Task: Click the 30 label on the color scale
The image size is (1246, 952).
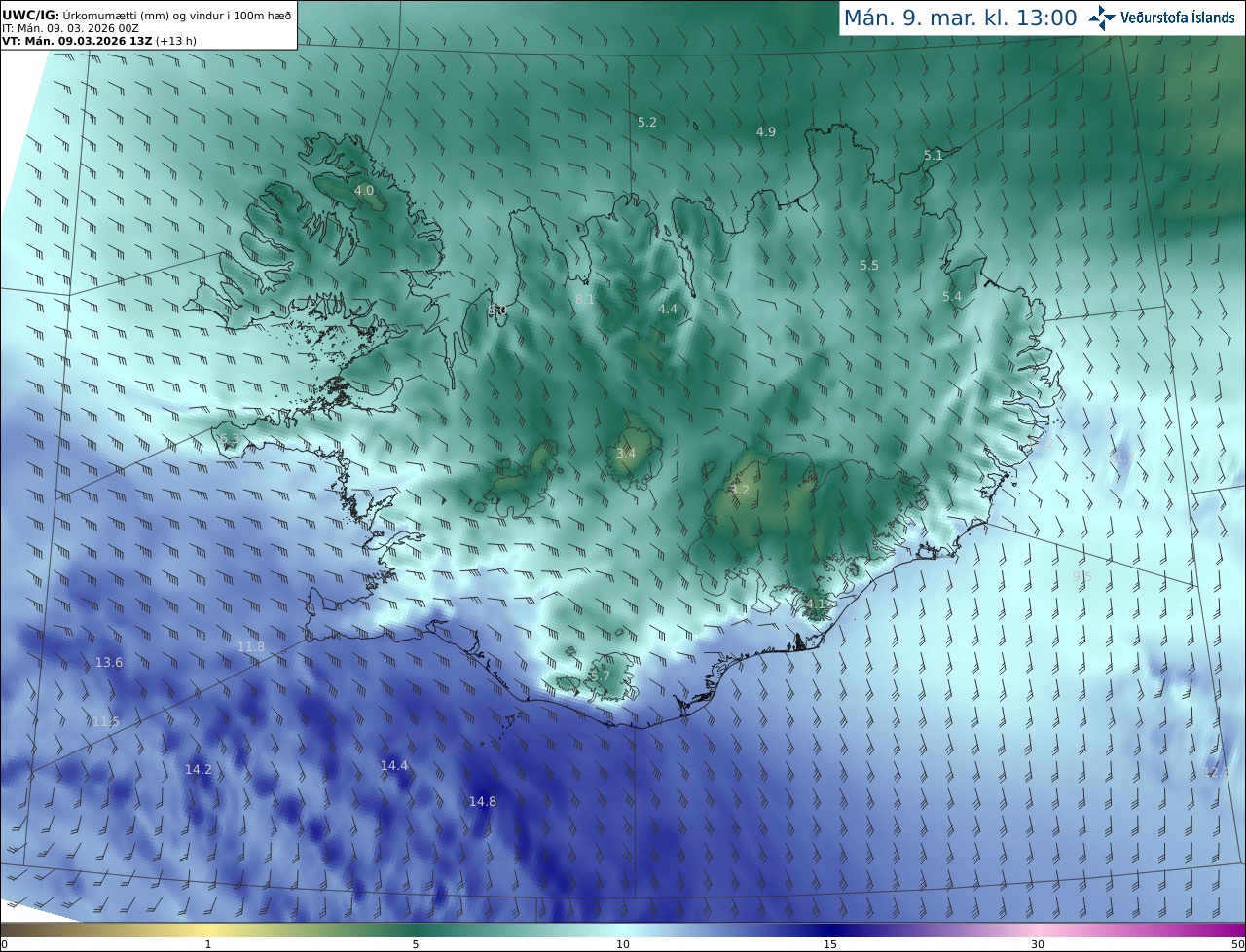Action: pos(1038,945)
